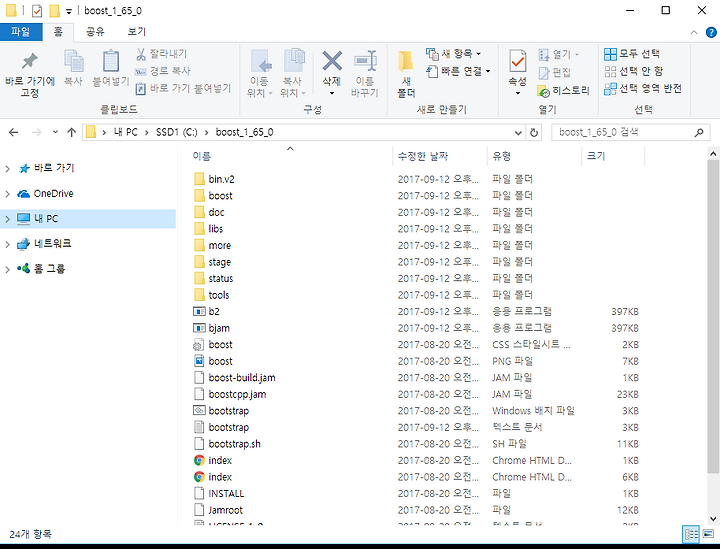
Task: Expand the address bar history dropdown
Action: (x=518, y=133)
